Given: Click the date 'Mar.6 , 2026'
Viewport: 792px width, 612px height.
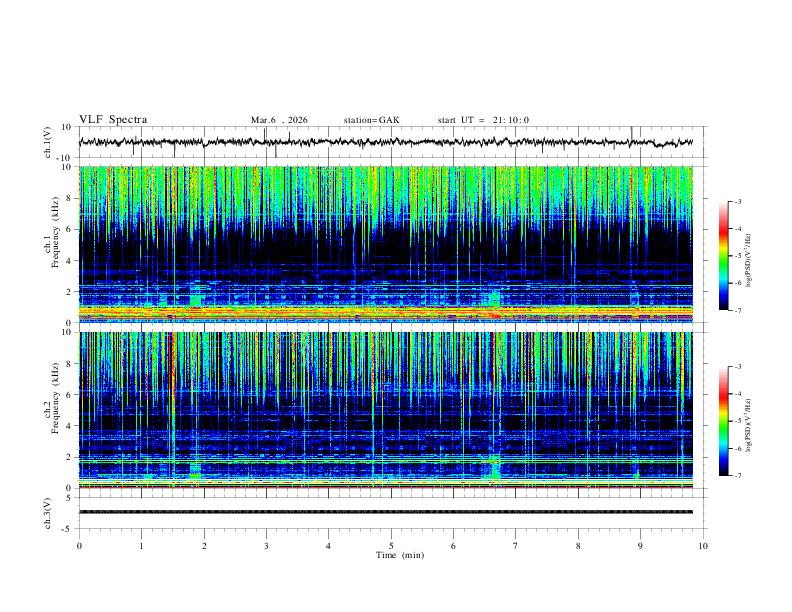Looking at the screenshot, I should tap(279, 120).
